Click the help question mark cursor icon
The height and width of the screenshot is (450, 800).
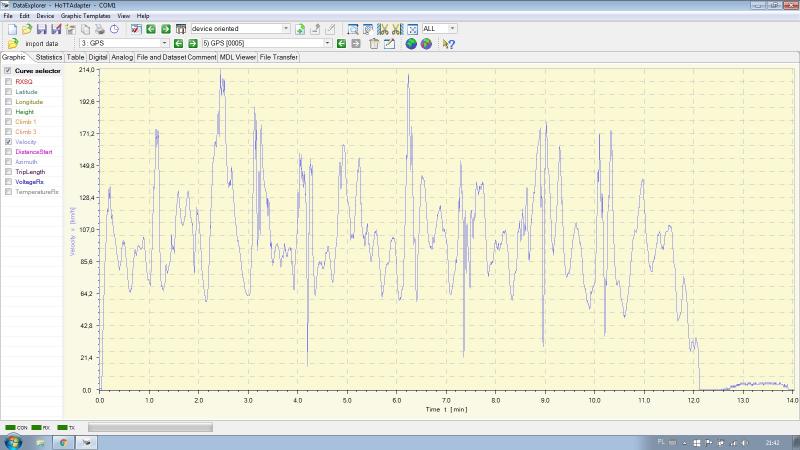click(449, 44)
